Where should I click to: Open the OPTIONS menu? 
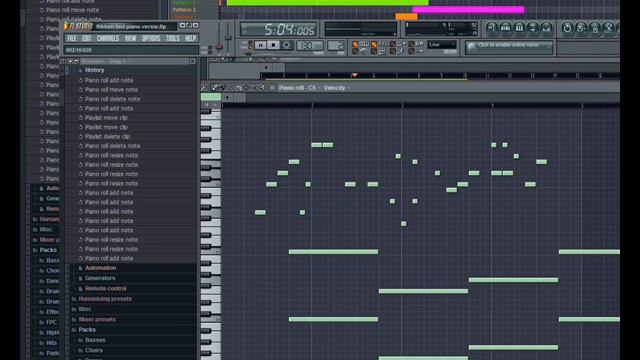[151, 38]
